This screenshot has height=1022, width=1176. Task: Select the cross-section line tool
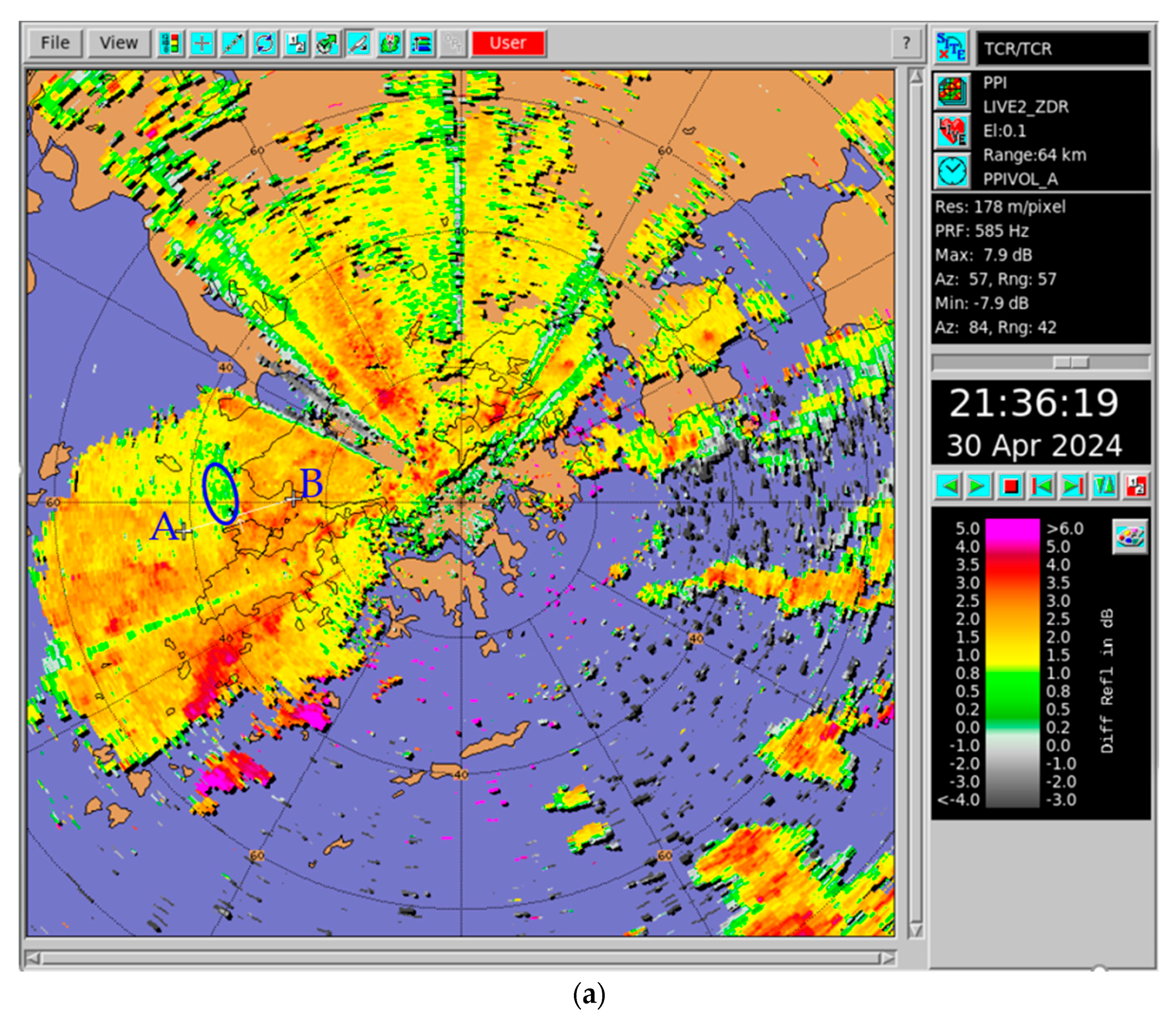coord(233,43)
